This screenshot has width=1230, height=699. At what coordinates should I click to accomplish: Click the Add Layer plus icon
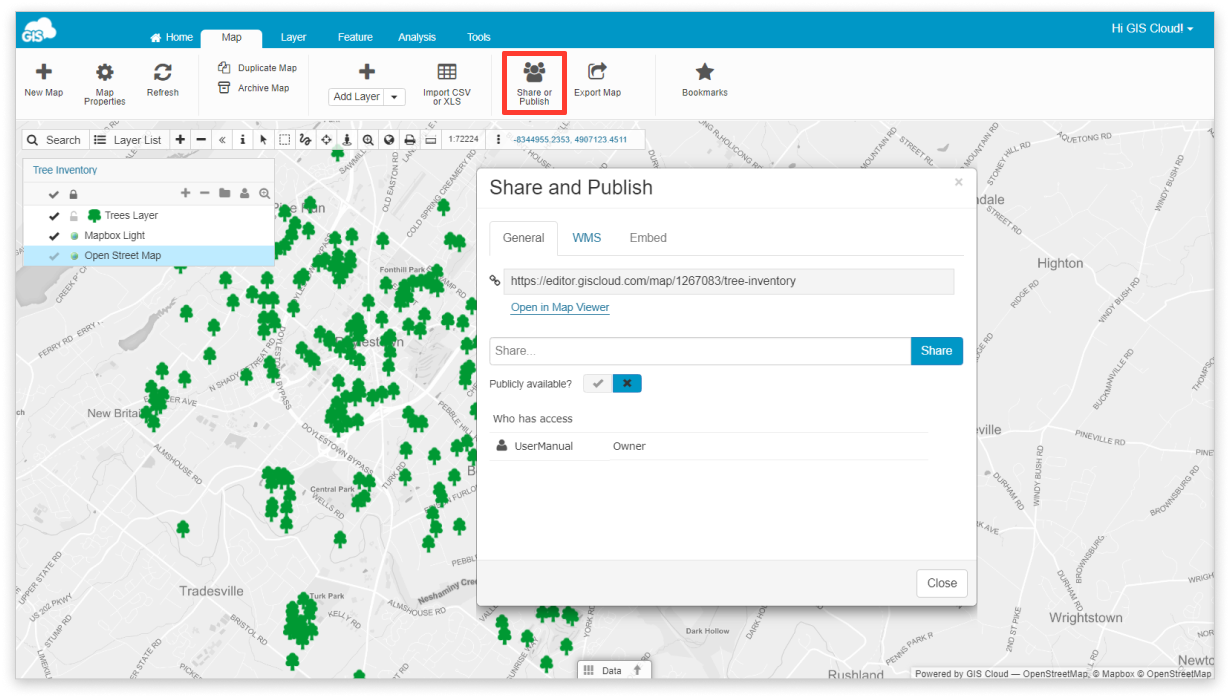(x=367, y=72)
